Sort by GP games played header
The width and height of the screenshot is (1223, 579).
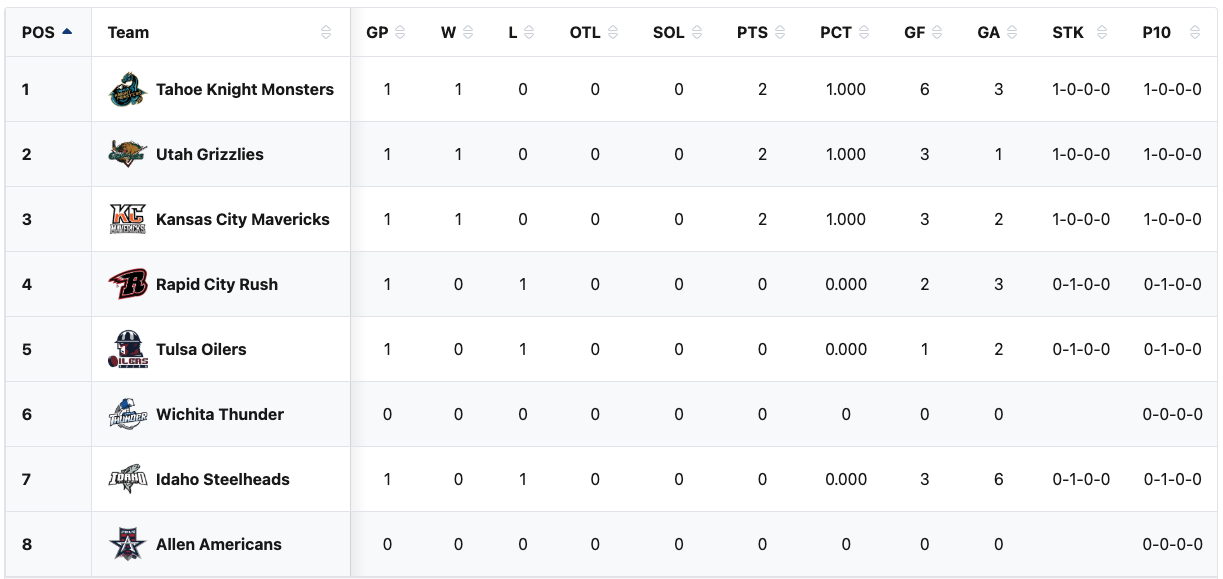pyautogui.click(x=385, y=32)
